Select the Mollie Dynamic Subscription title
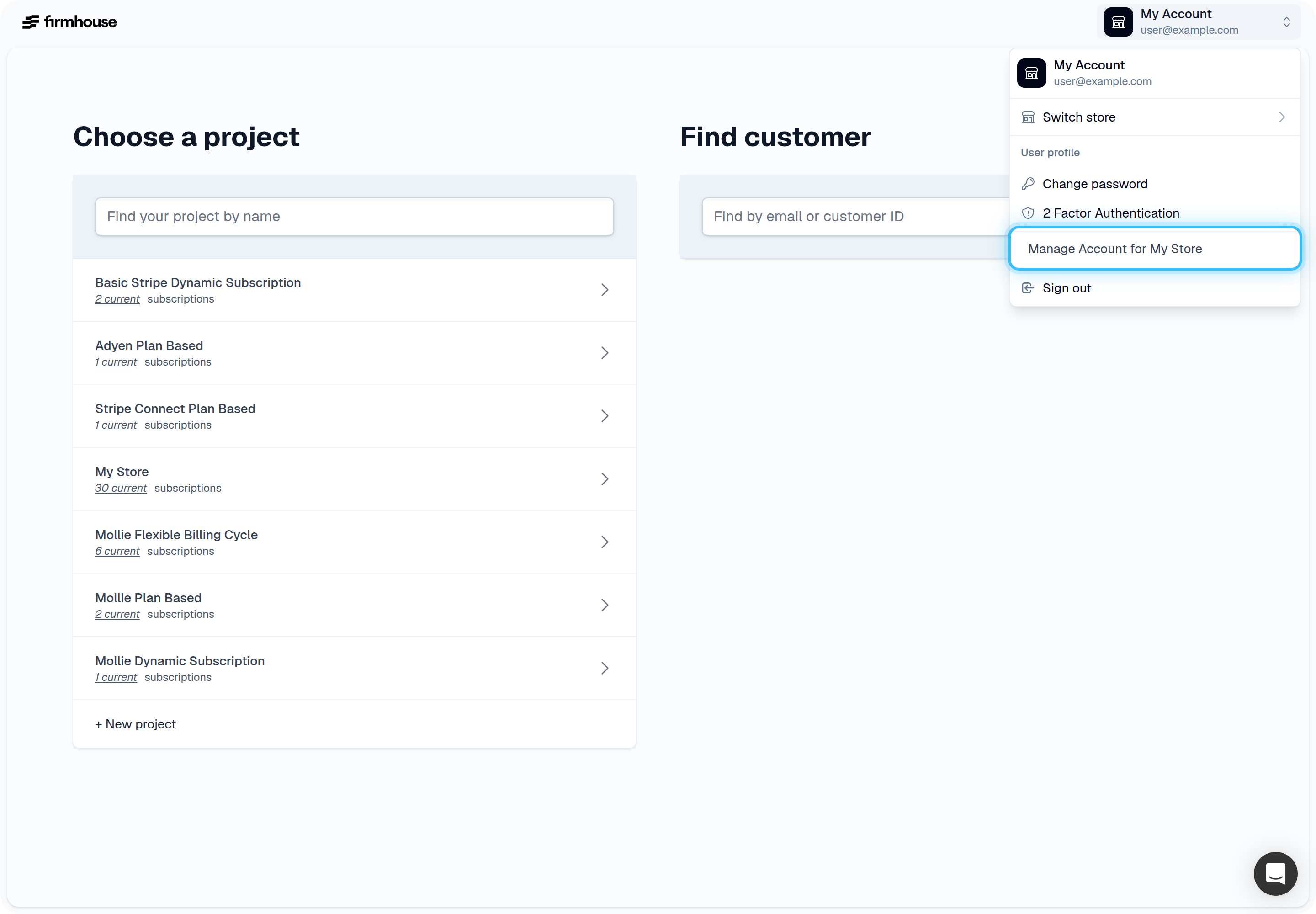1316x914 pixels. coord(179,660)
